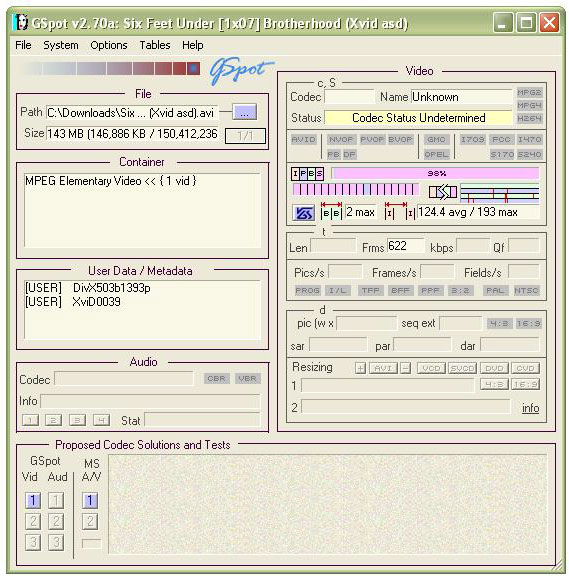
Task: Click the gradient analysis progress bar
Action: point(110,69)
